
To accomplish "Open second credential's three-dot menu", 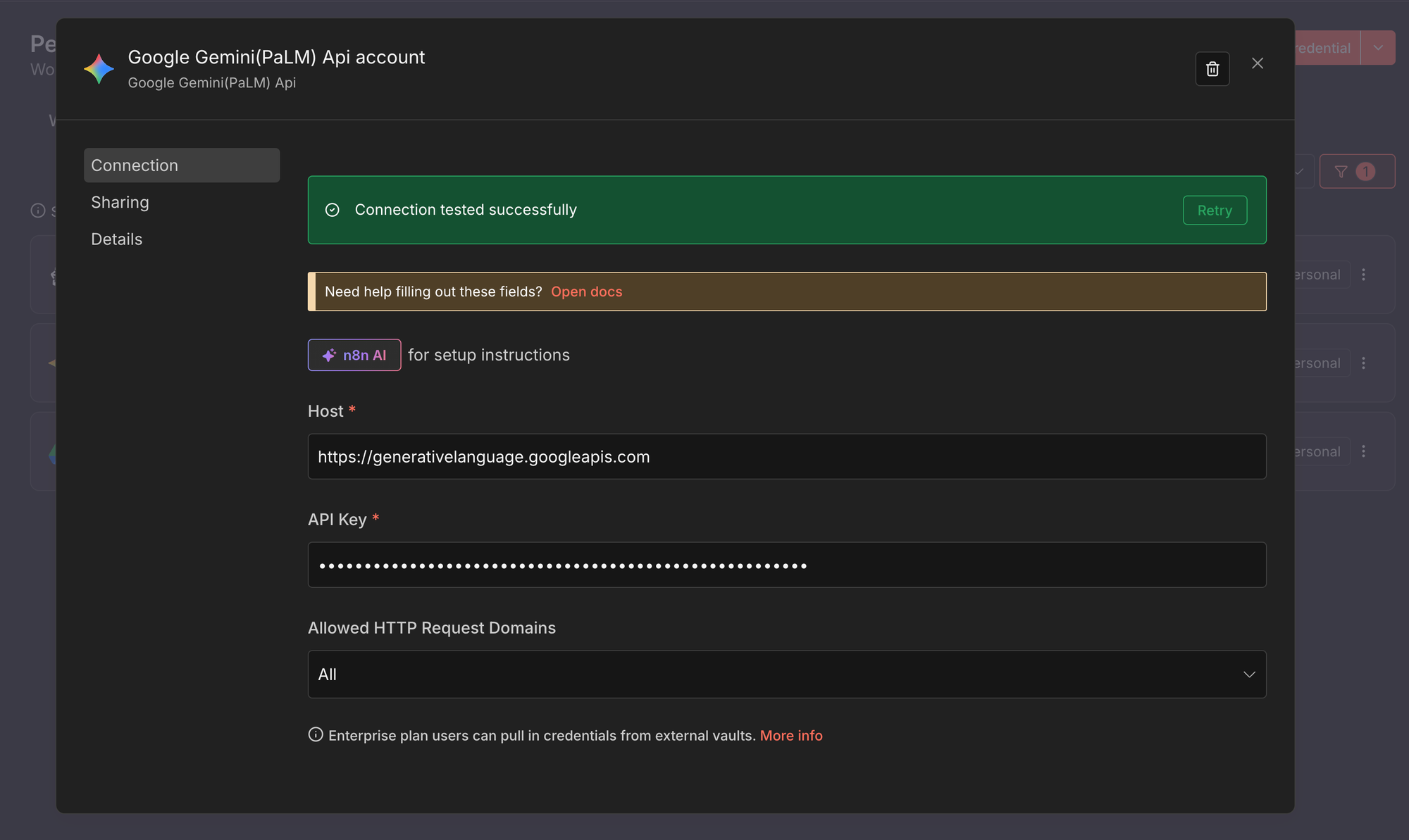I will [x=1364, y=363].
